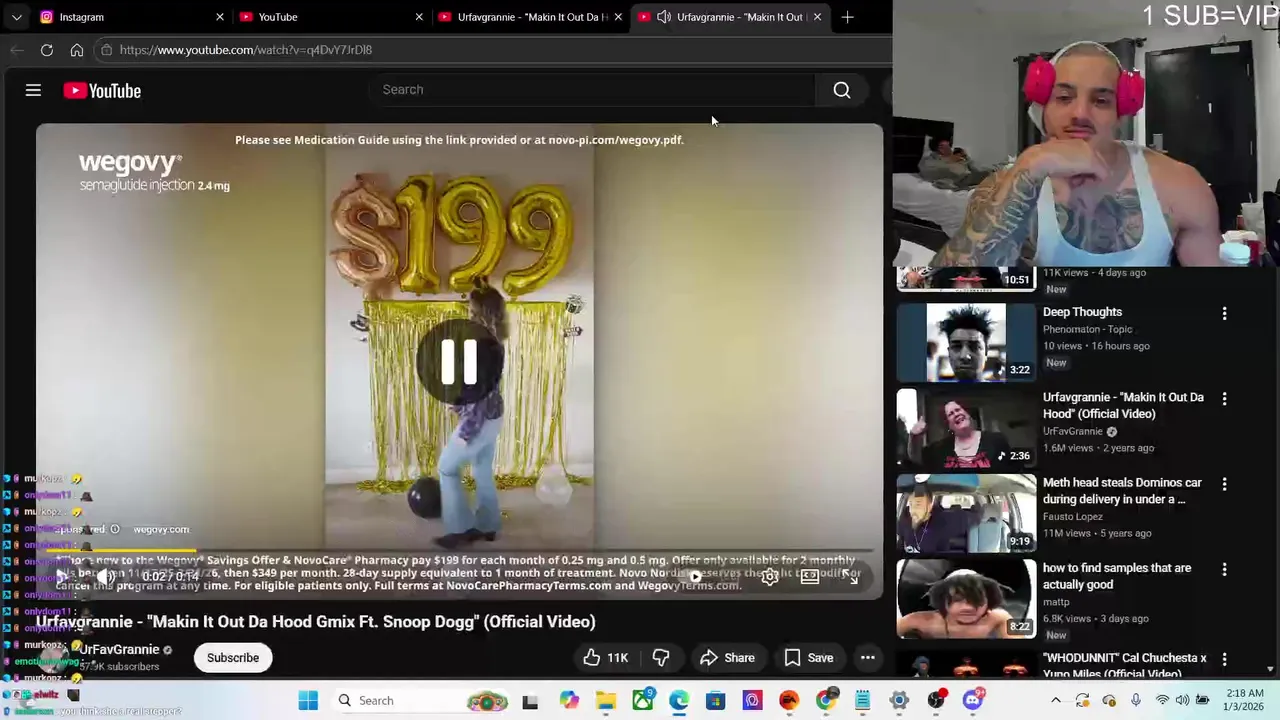Open options menu for Deep Thoughts
The height and width of the screenshot is (720, 1280).
coord(1224,313)
